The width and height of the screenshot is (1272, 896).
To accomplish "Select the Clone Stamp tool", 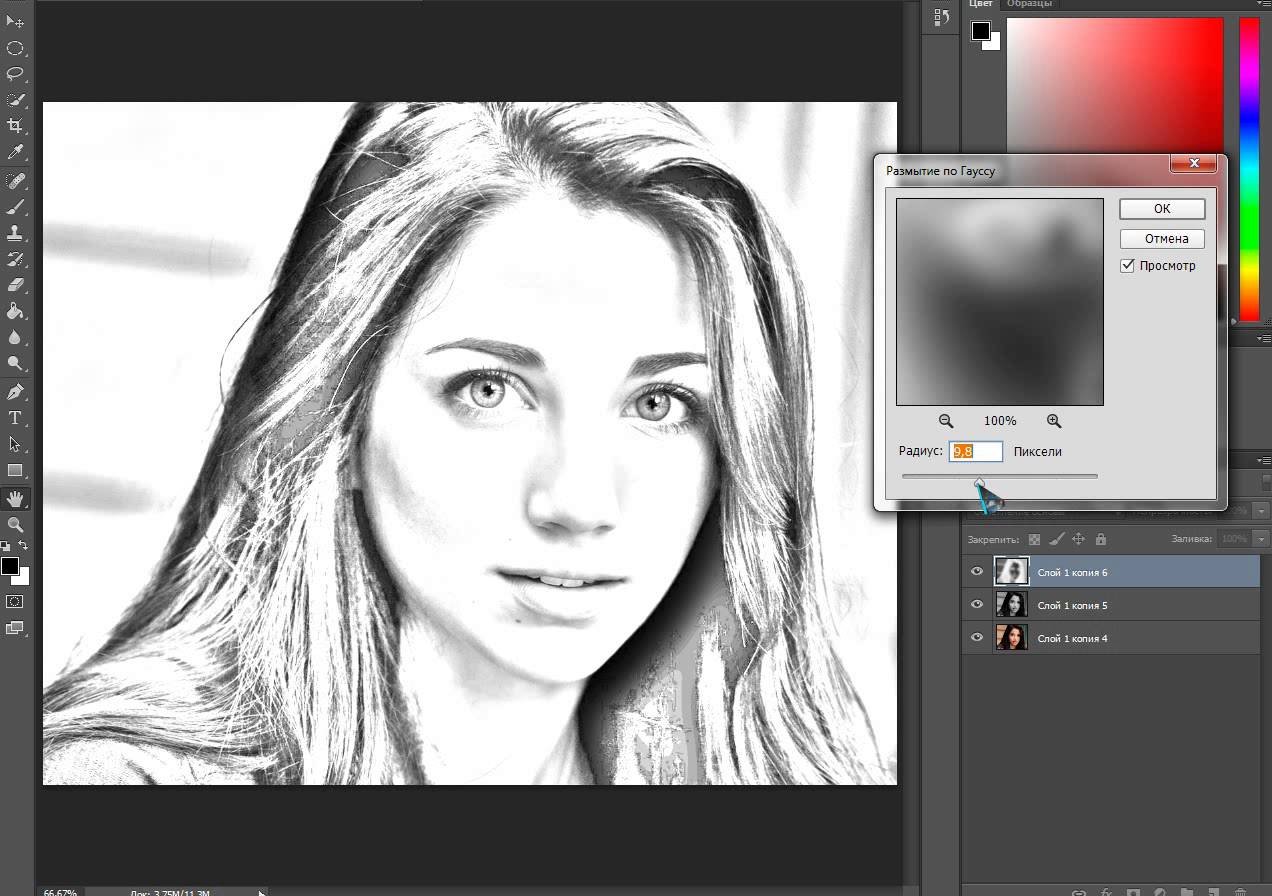I will click(15, 233).
